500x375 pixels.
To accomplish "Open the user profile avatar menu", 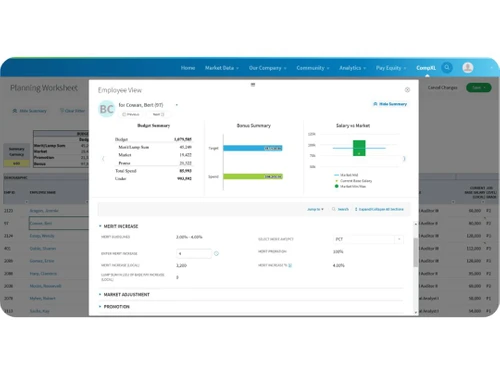I will tap(468, 68).
